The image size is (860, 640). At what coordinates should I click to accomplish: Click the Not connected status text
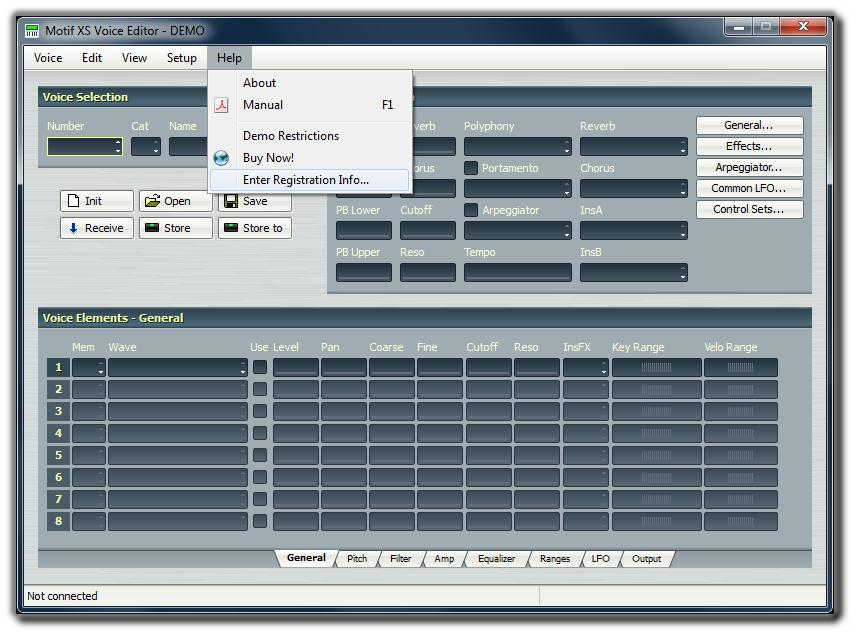point(63,596)
